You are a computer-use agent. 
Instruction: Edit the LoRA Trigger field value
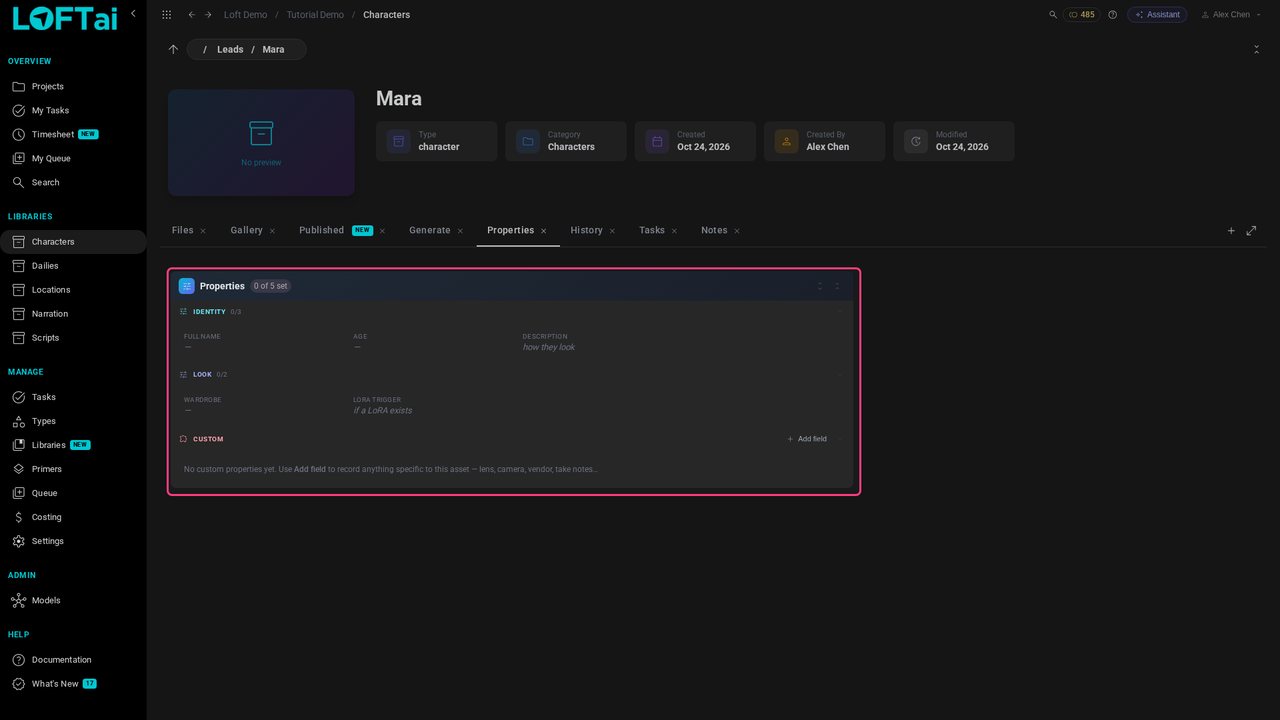pyautogui.click(x=383, y=411)
